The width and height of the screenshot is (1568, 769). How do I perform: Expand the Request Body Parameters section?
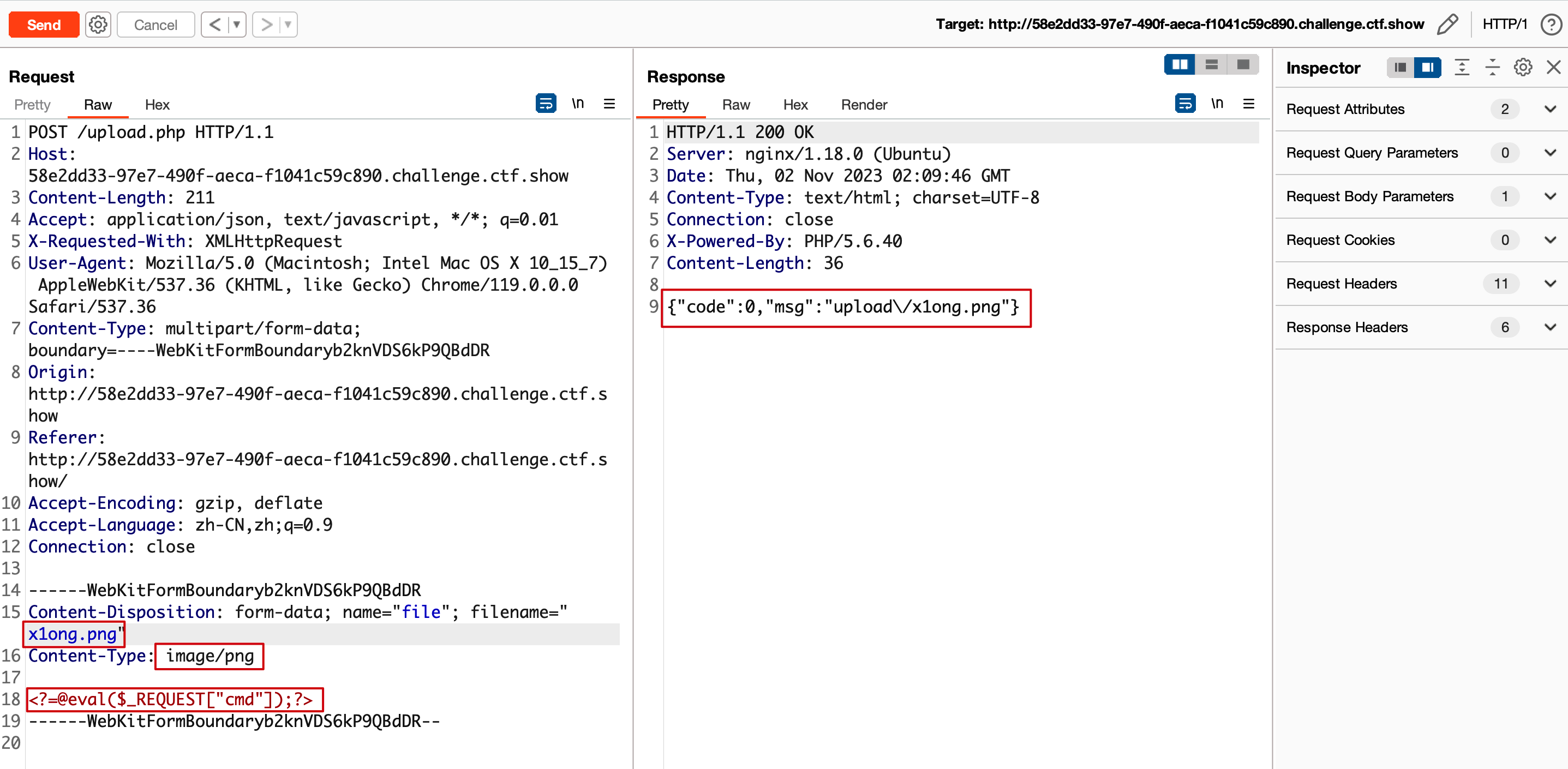[1421, 196]
